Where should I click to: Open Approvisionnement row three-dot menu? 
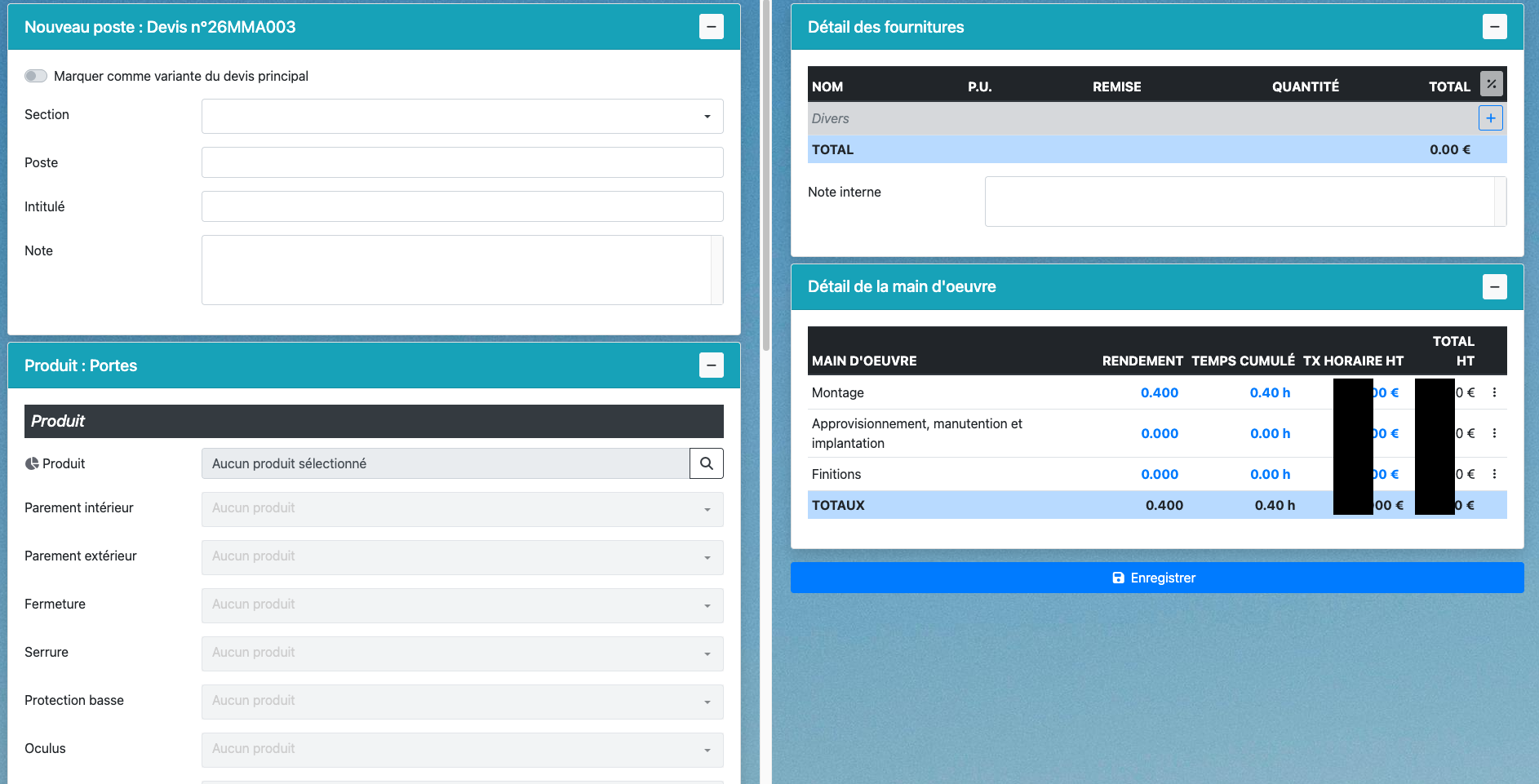1494,433
